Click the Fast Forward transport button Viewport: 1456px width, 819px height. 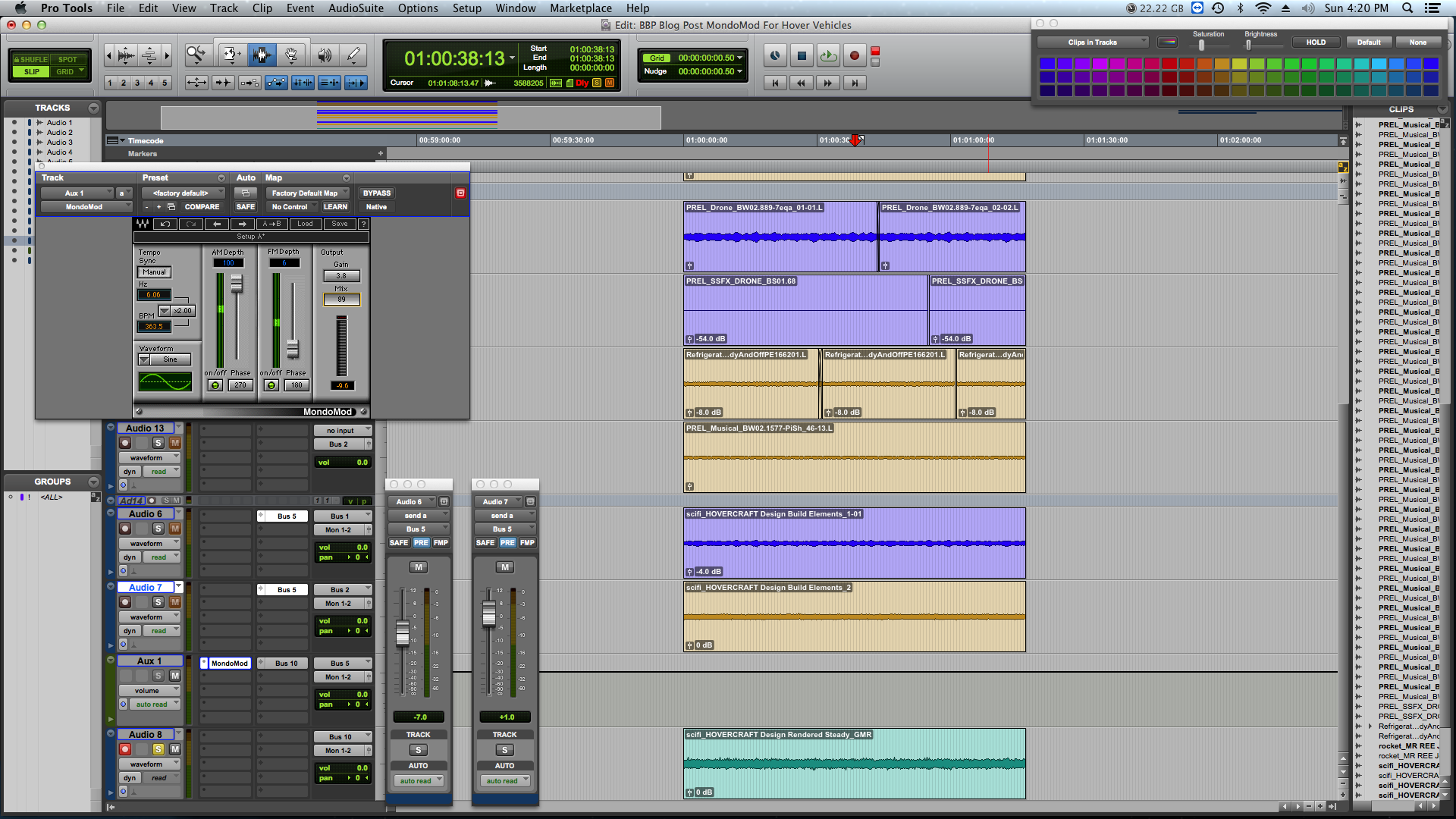pos(828,83)
